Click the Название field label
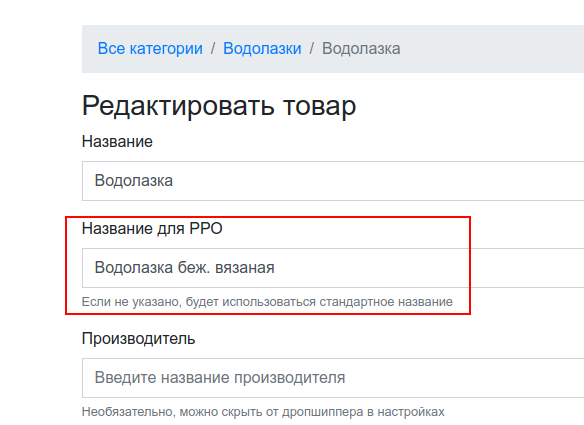 (x=117, y=142)
